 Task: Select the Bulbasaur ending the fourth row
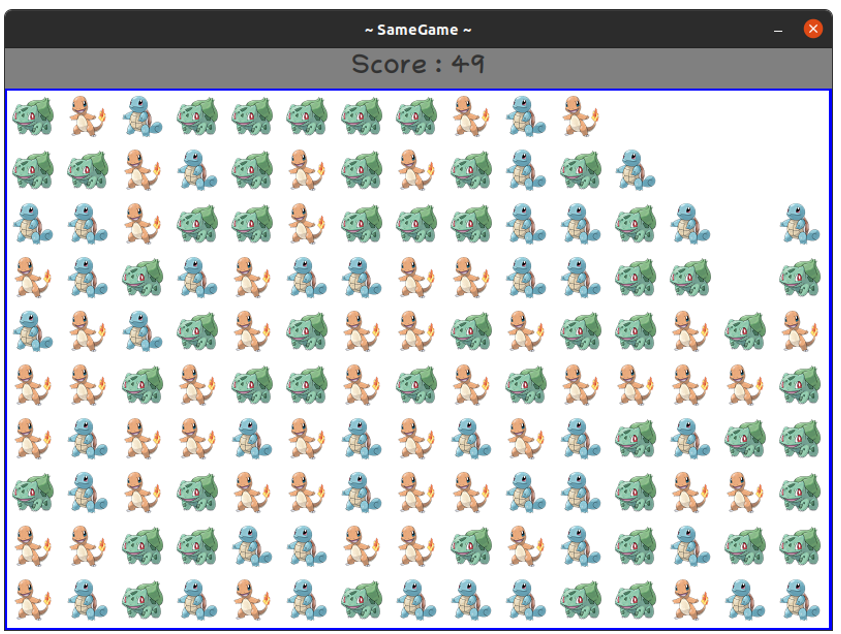799,277
